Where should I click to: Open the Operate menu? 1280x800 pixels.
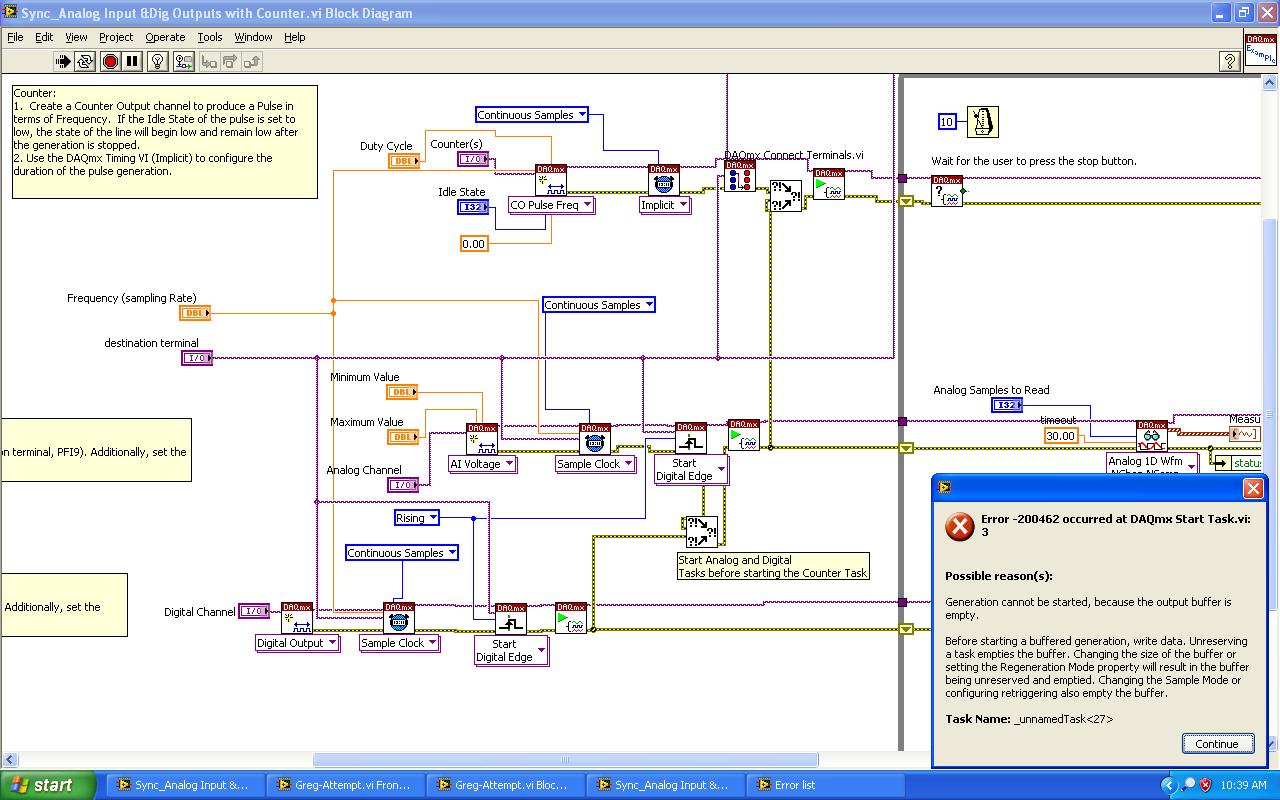click(165, 37)
